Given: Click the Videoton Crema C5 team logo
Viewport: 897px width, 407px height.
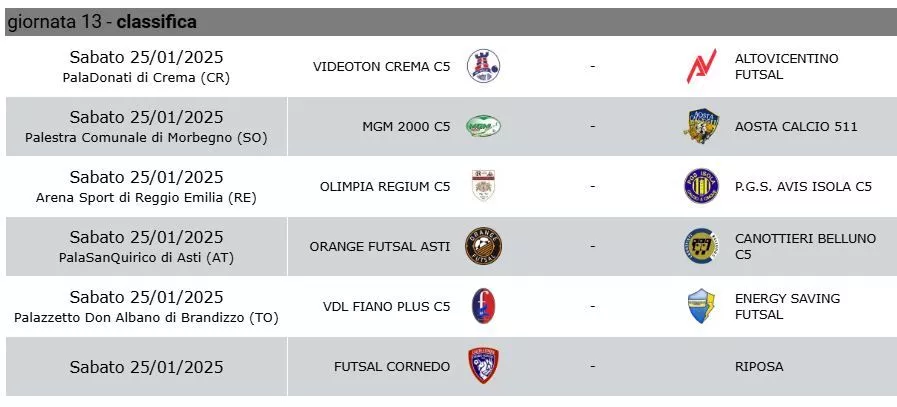Looking at the screenshot, I should 483,66.
